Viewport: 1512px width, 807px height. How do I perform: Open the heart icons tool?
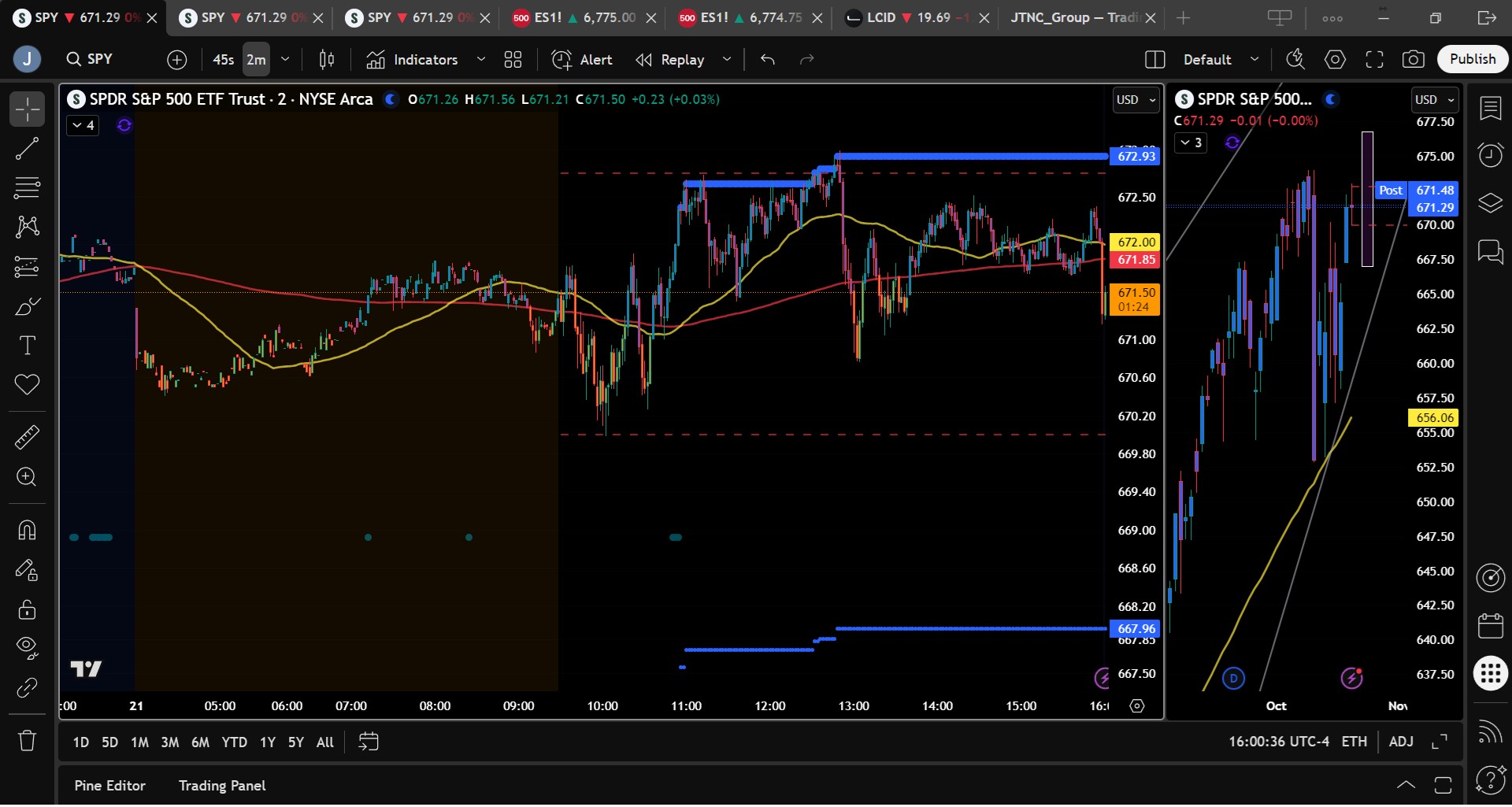click(27, 385)
